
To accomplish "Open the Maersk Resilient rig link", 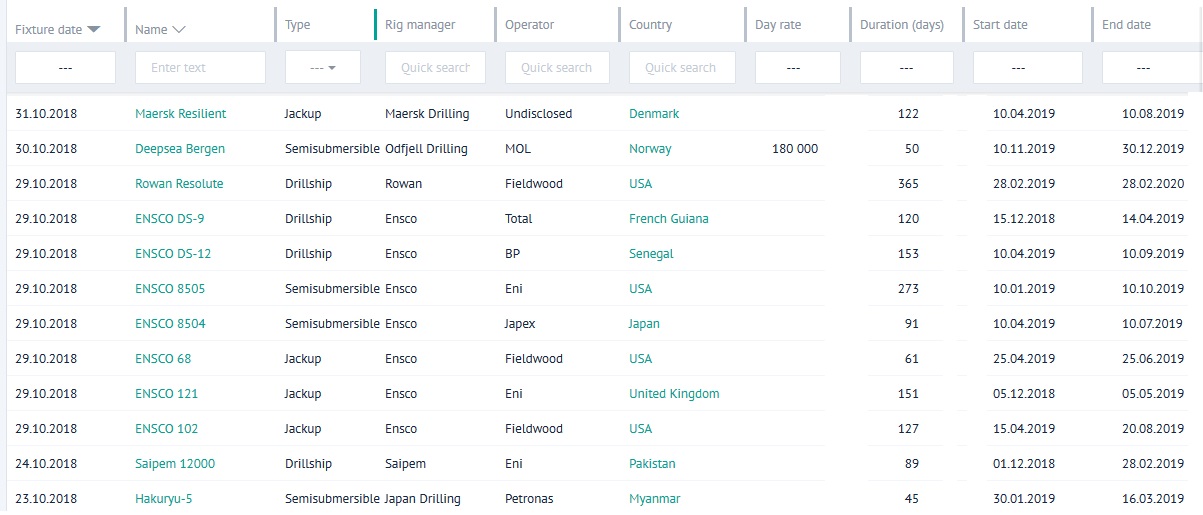I will pyautogui.click(x=180, y=114).
